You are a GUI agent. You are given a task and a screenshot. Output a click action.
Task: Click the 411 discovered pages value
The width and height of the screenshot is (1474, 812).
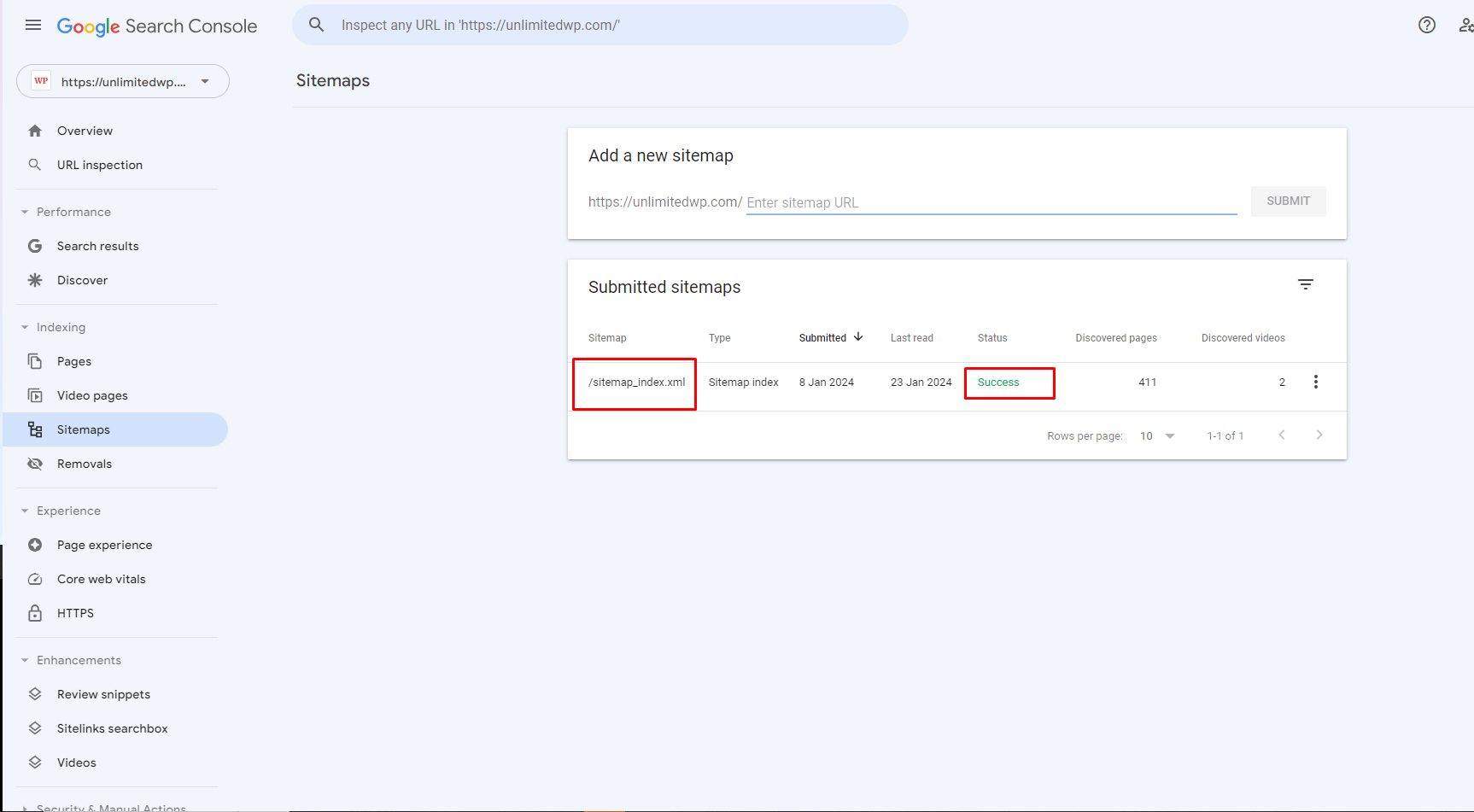click(1147, 383)
